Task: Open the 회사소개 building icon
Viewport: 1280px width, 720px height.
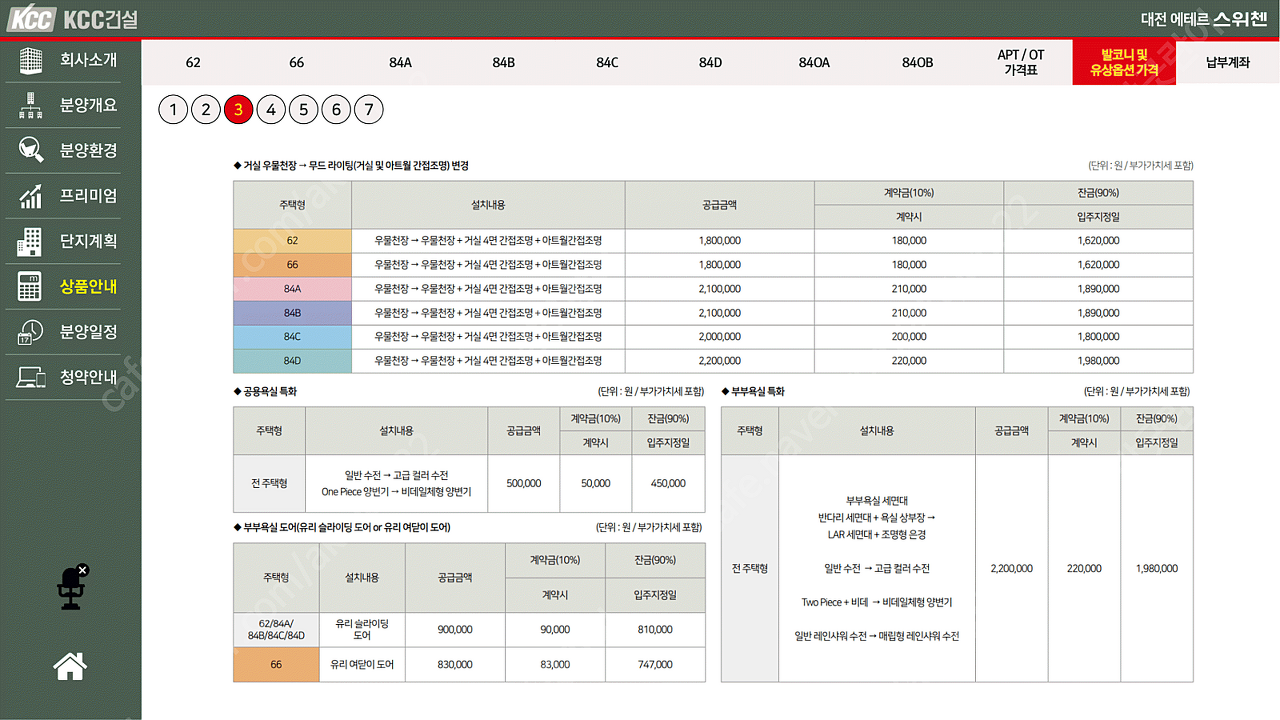Action: (x=31, y=60)
